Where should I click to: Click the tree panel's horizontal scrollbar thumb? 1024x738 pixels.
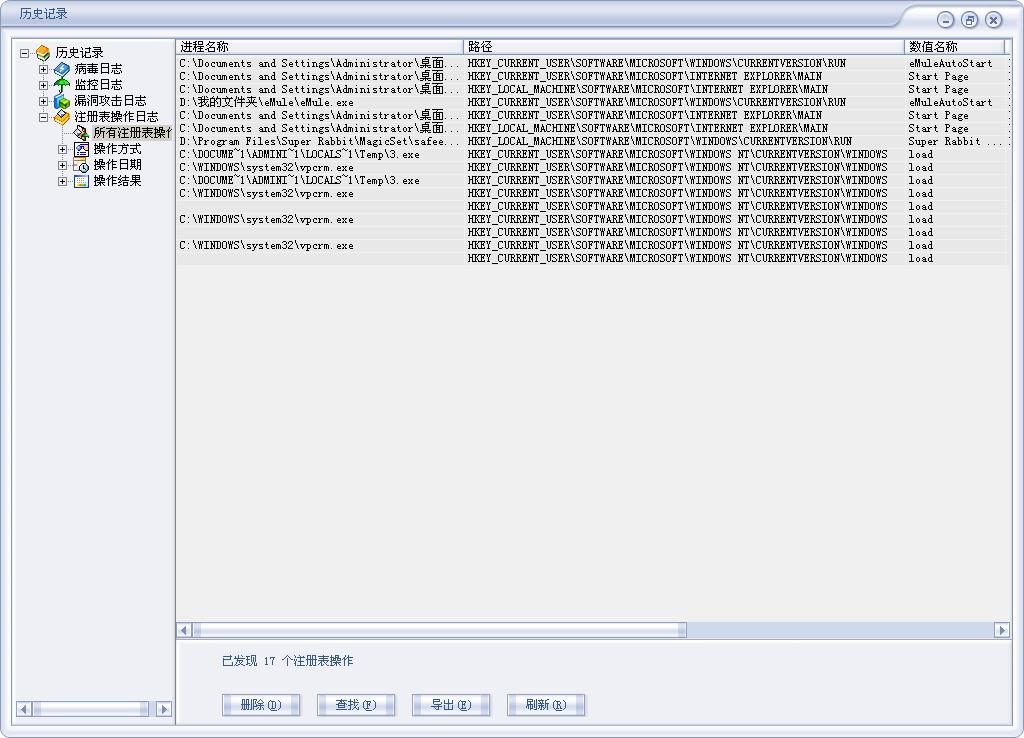91,709
